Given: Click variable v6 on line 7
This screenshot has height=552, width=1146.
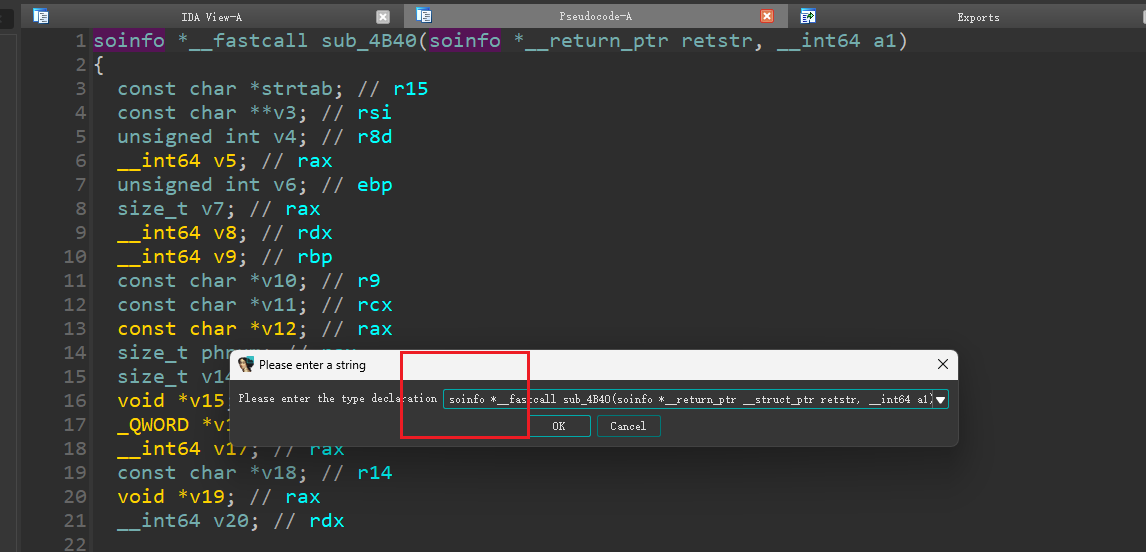Looking at the screenshot, I should point(284,184).
